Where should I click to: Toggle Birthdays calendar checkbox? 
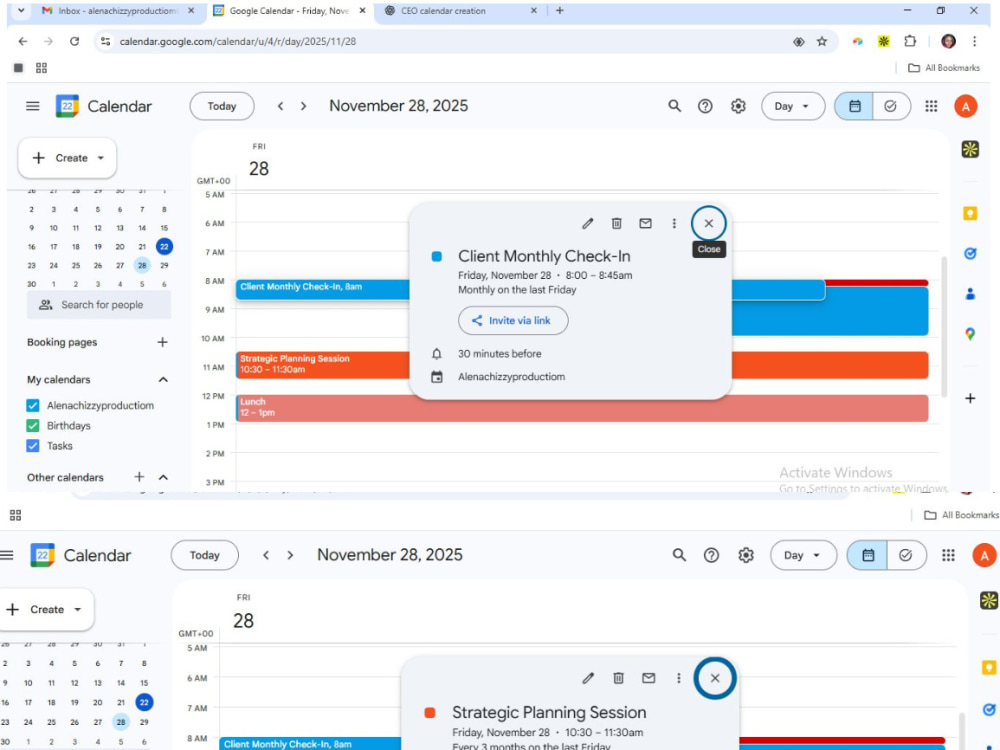tap(33, 426)
